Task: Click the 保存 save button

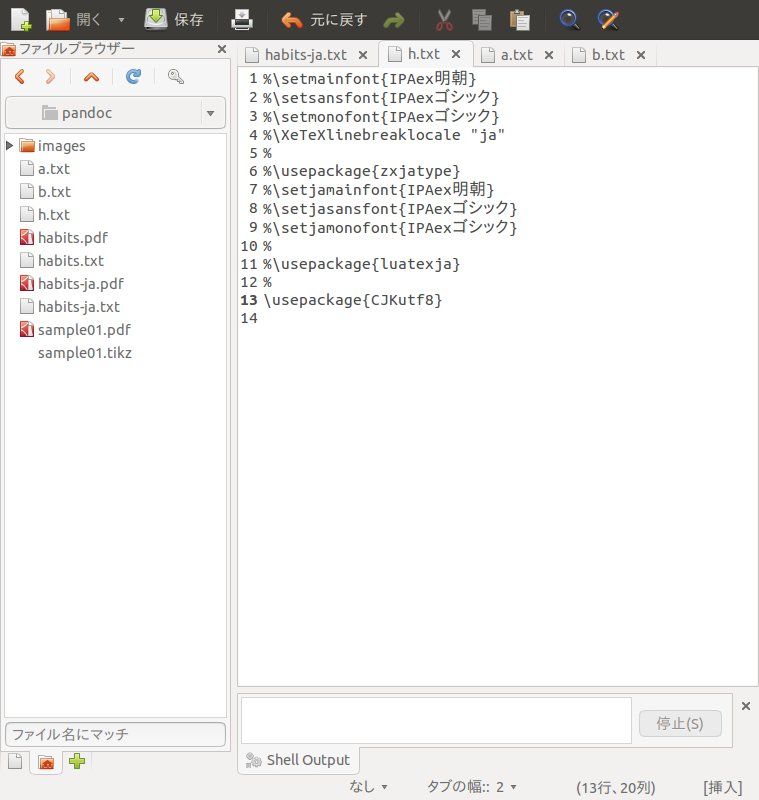Action: pyautogui.click(x=174, y=20)
